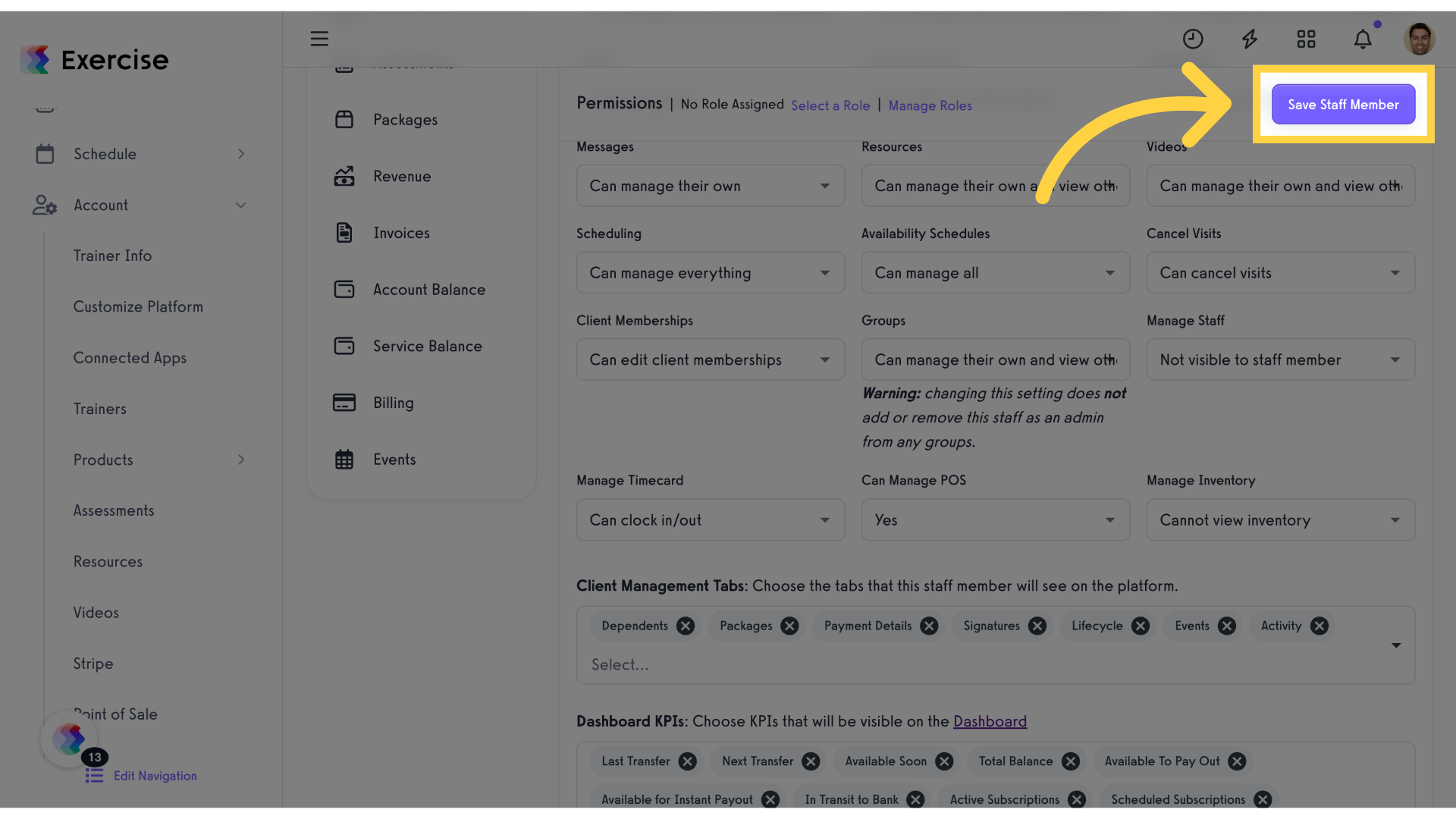This screenshot has width=1456, height=819.
Task: Remove the Dependents tag
Action: coord(686,626)
